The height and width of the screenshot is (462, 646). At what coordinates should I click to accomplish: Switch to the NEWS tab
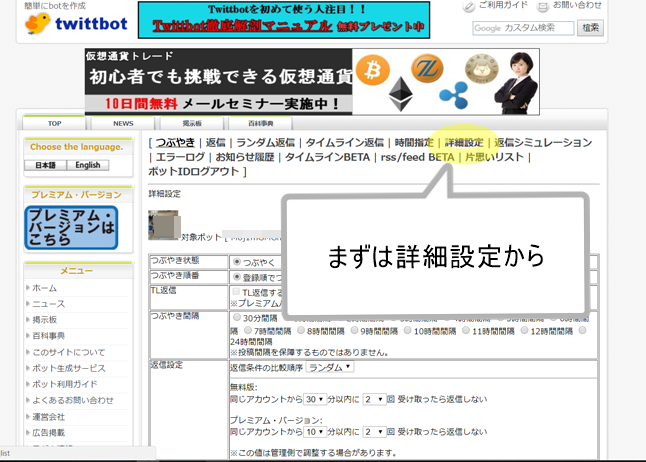pyautogui.click(x=123, y=123)
